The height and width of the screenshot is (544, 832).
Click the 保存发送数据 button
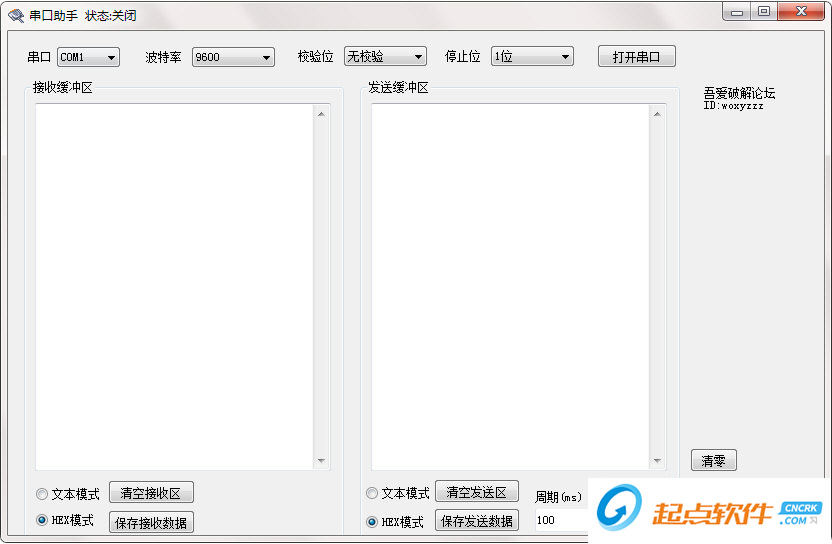click(x=476, y=521)
